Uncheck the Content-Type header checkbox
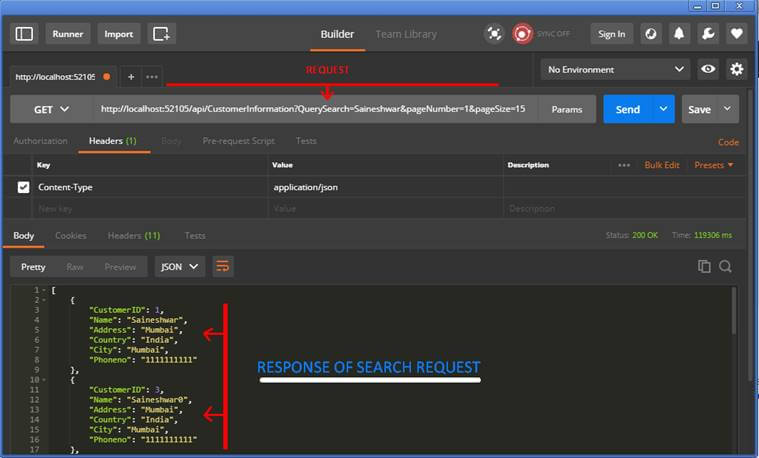Screen dimensions: 759x458 pyautogui.click(x=23, y=187)
